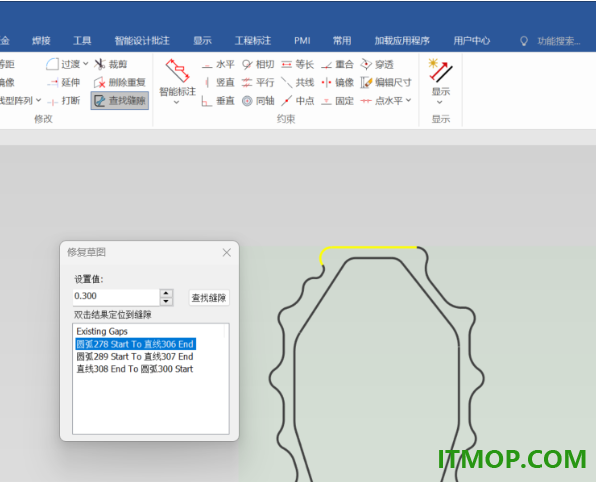Select the 打断 break tool
Image resolution: width=596 pixels, height=482 pixels.
pos(63,101)
